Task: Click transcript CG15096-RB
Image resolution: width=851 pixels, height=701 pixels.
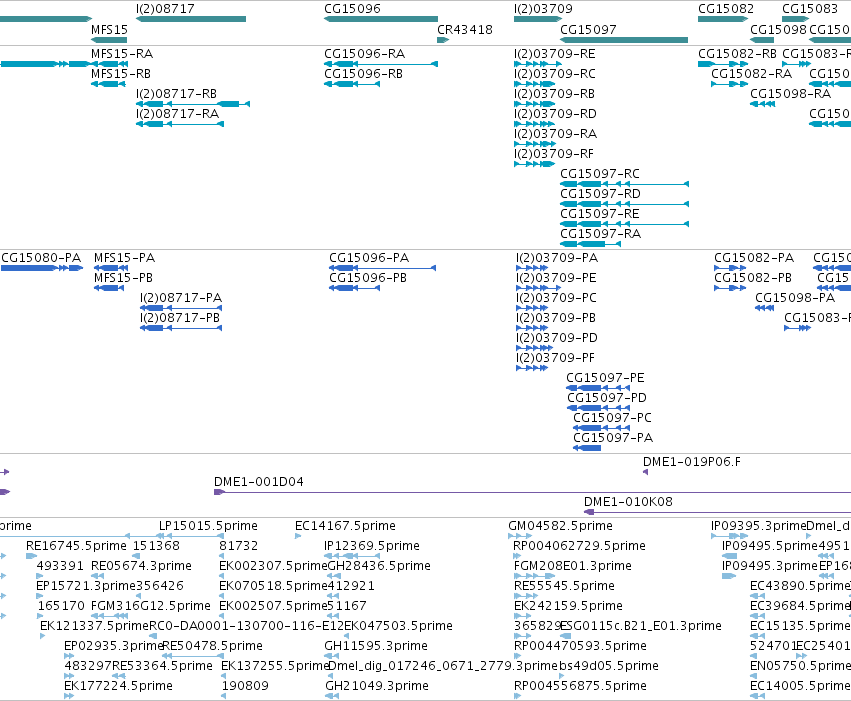Action: pos(352,84)
